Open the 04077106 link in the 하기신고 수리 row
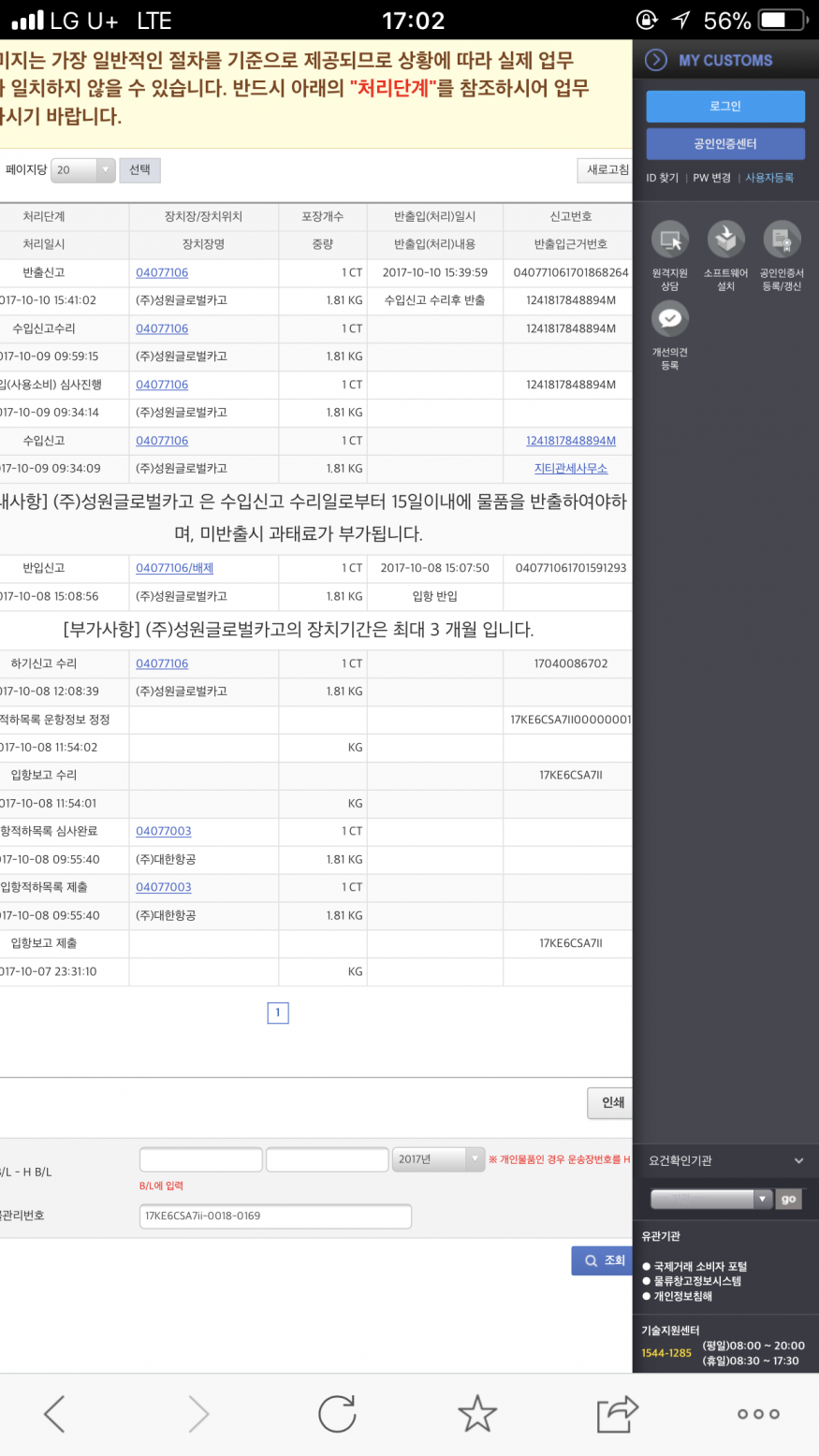 pyautogui.click(x=162, y=663)
